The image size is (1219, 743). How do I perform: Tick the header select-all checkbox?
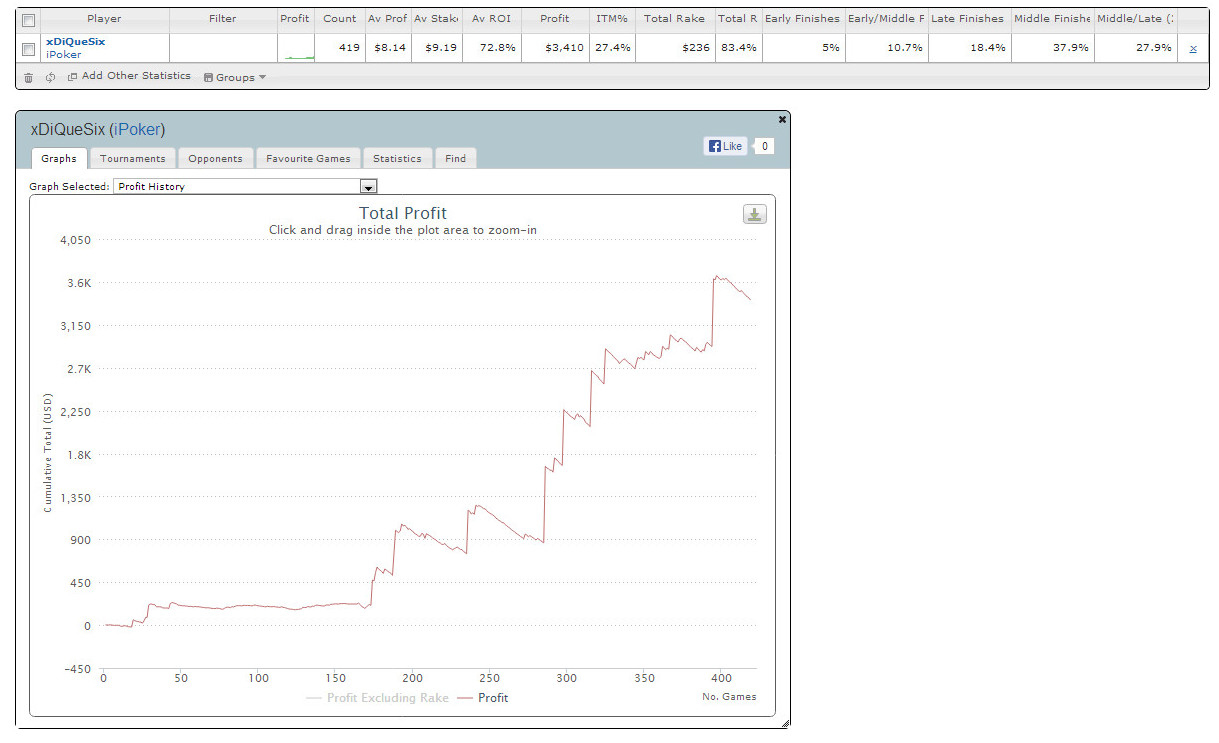(x=29, y=20)
